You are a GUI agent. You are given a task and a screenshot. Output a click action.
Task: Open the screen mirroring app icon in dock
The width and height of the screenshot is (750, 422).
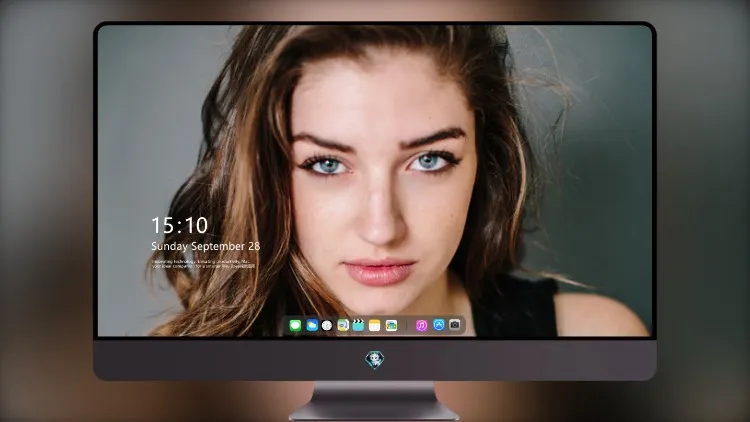click(343, 326)
